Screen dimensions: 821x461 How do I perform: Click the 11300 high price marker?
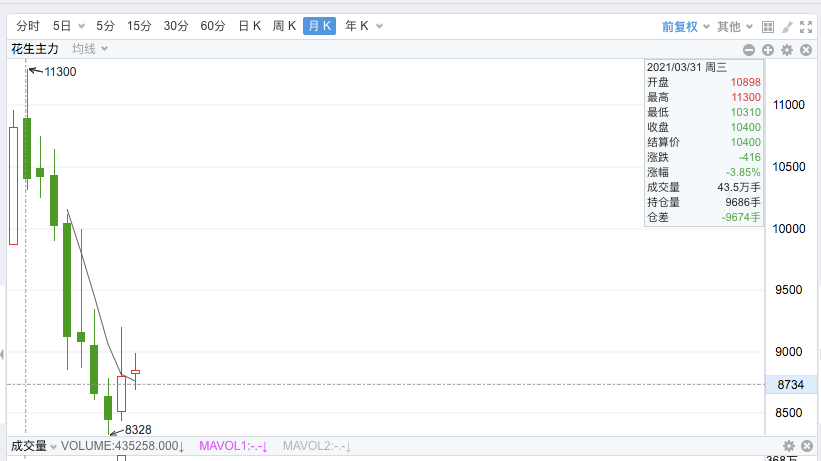click(60, 72)
